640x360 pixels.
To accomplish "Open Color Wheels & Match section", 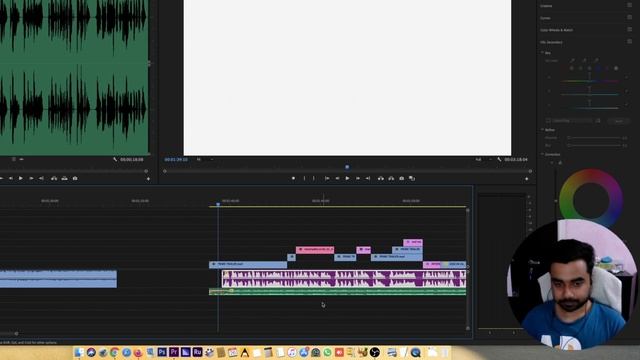I will pyautogui.click(x=556, y=30).
